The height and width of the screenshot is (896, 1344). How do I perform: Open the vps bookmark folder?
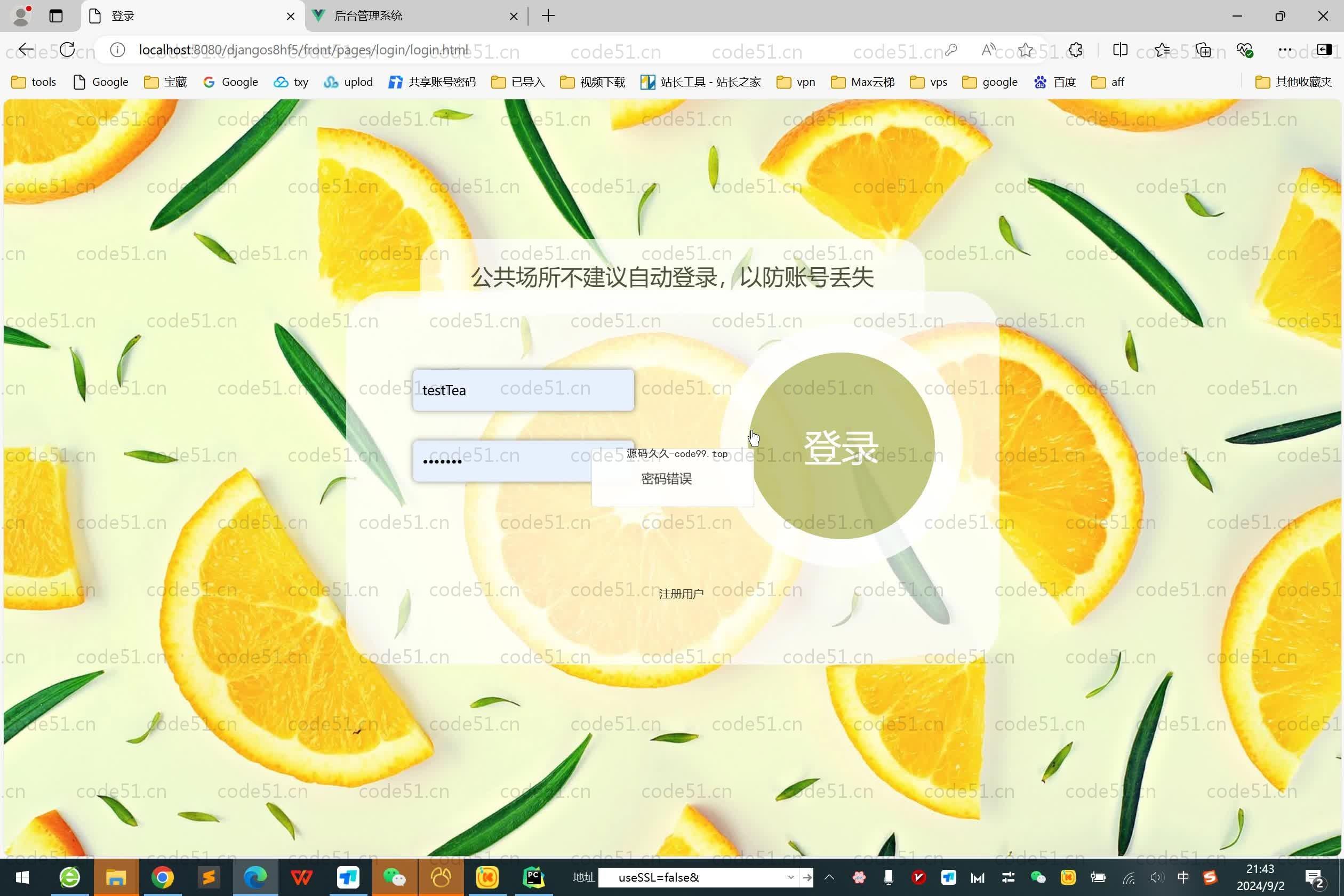(x=929, y=82)
